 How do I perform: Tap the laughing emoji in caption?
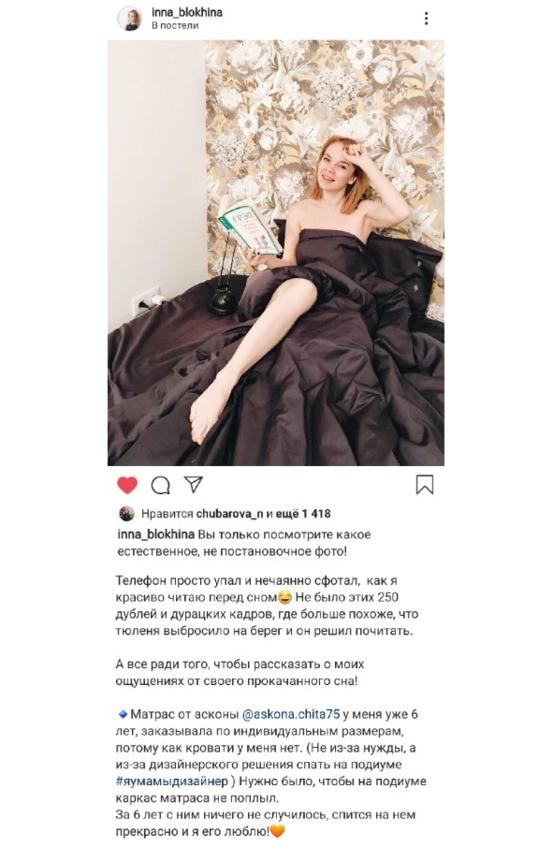coord(285,597)
